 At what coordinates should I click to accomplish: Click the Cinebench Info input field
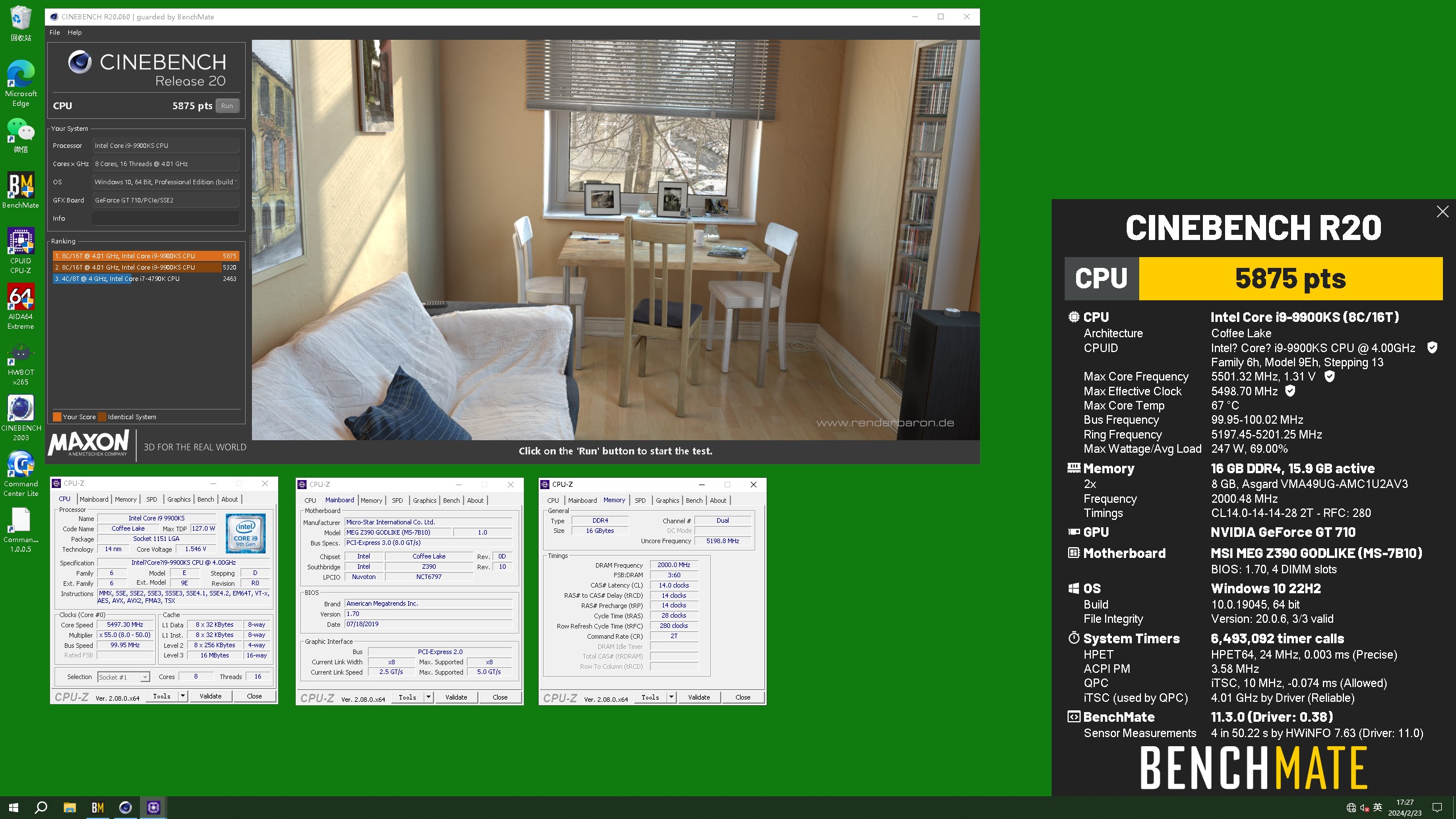pos(166,218)
